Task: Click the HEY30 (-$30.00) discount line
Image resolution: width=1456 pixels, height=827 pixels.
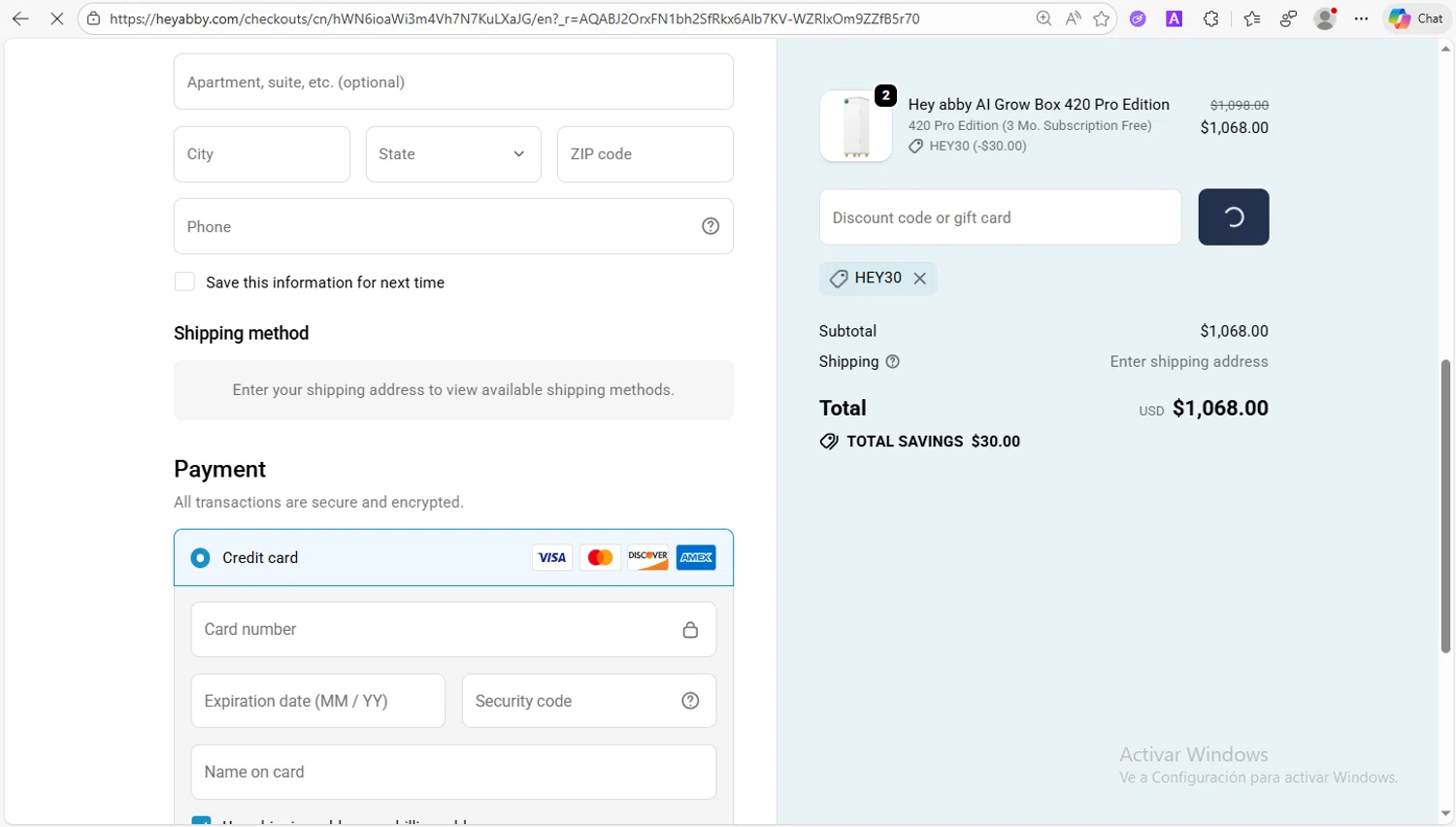Action: (968, 146)
